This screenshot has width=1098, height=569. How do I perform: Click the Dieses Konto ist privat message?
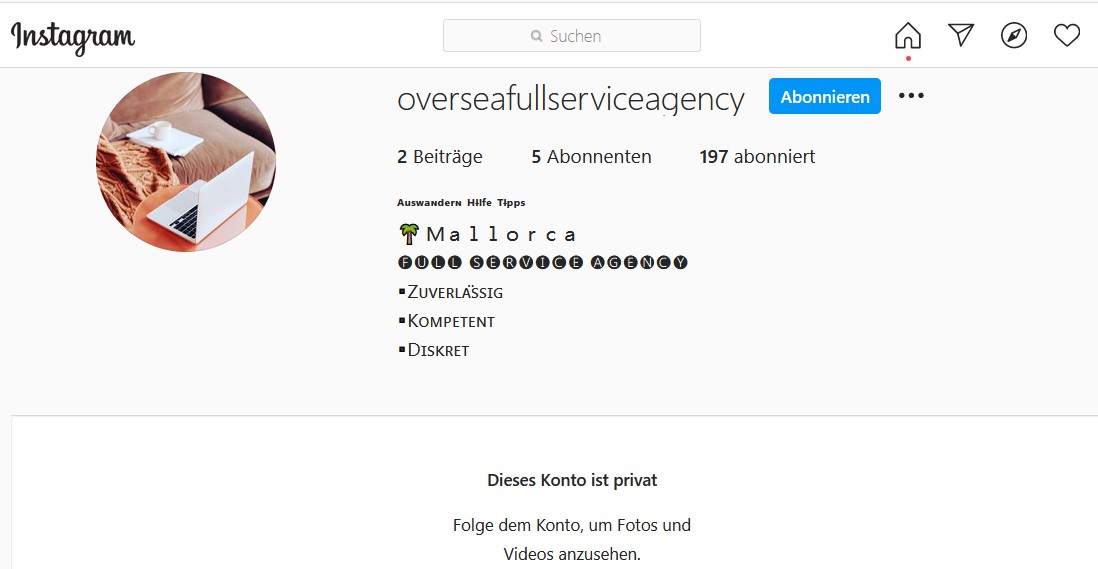pos(572,480)
